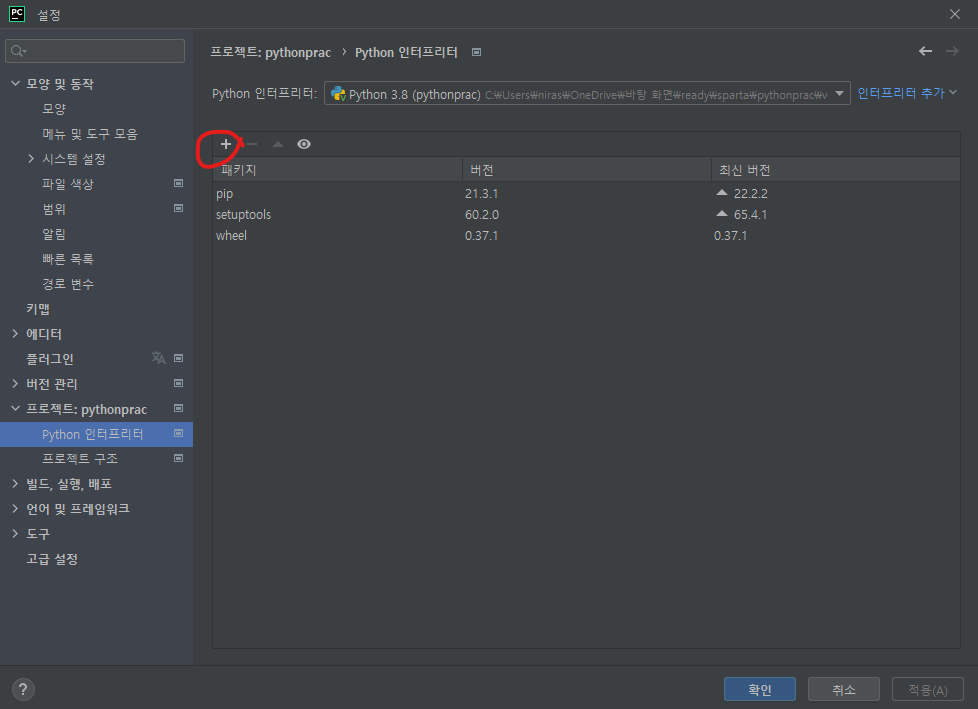The width and height of the screenshot is (978, 709).
Task: Click wheel latest version 0.37.1 cell
Action: tap(730, 236)
